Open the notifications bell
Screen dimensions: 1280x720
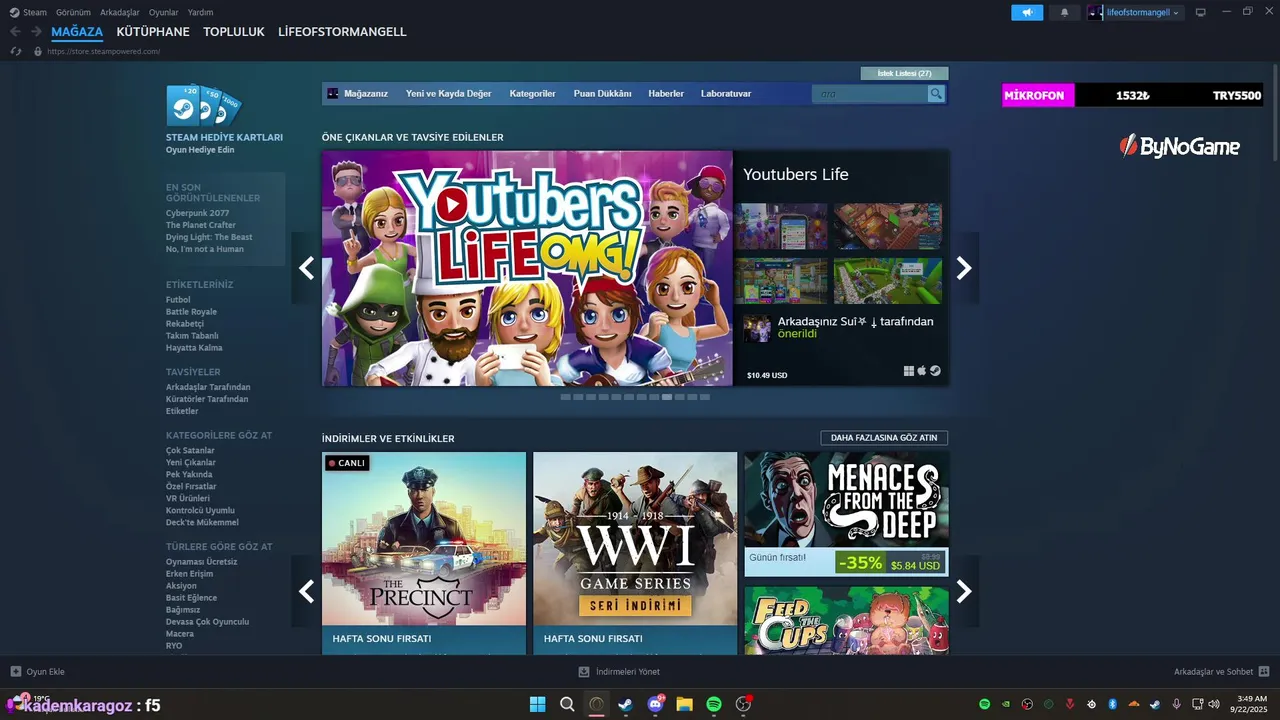(1064, 13)
